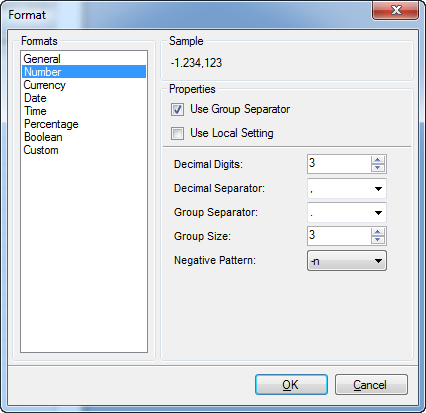Confirm with OK button

[x=291, y=385]
